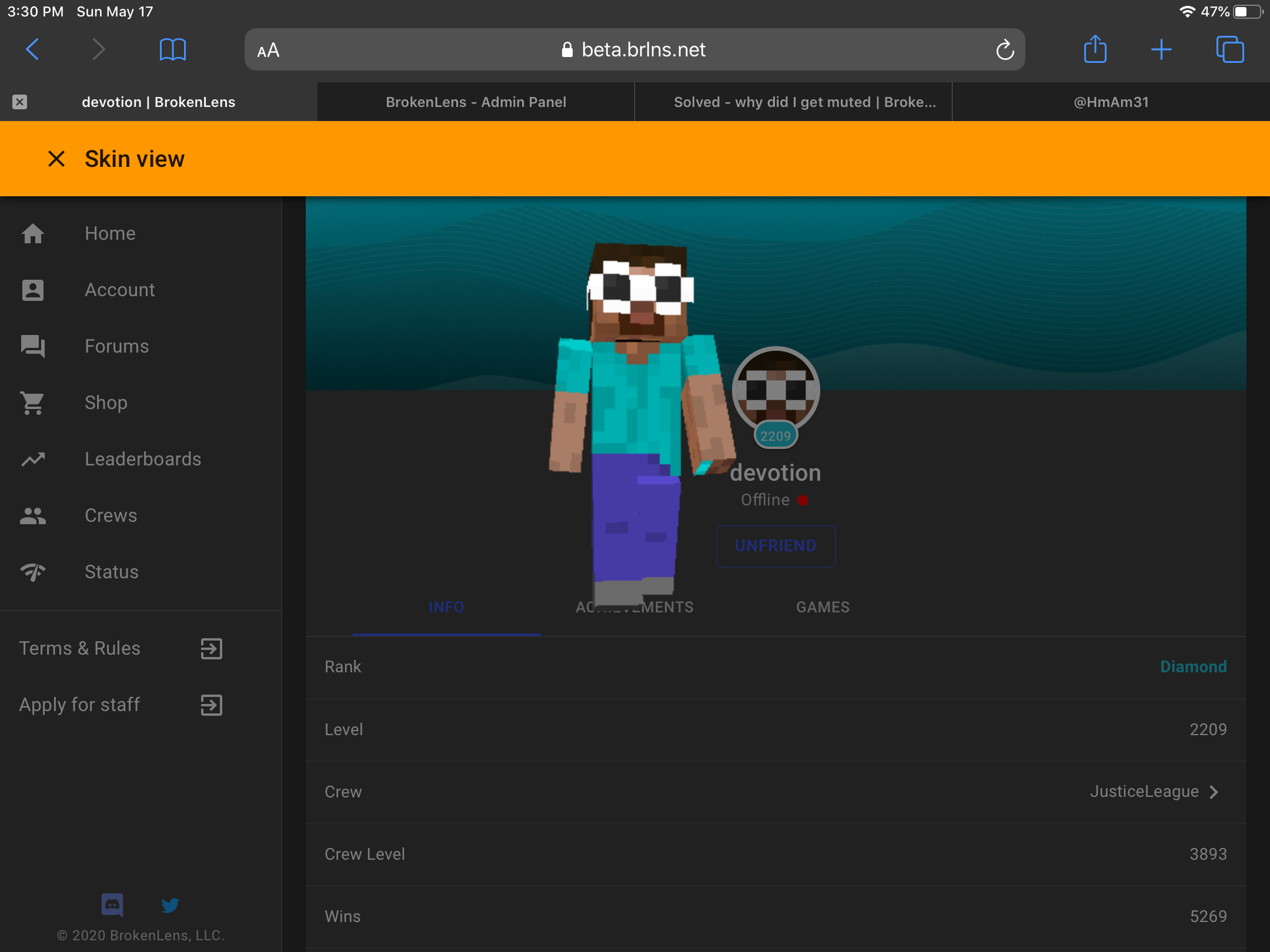
Task: Click devotion's round avatar thumbnail
Action: click(776, 390)
